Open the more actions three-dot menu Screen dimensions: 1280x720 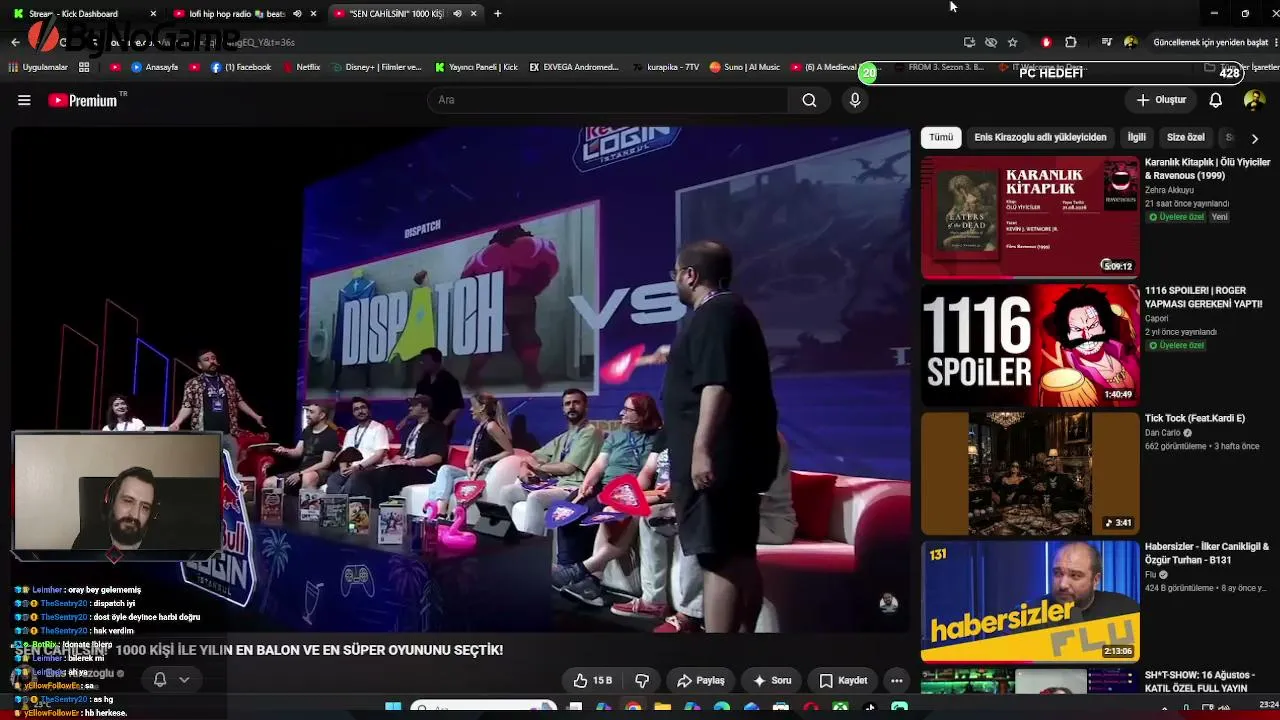click(x=897, y=681)
